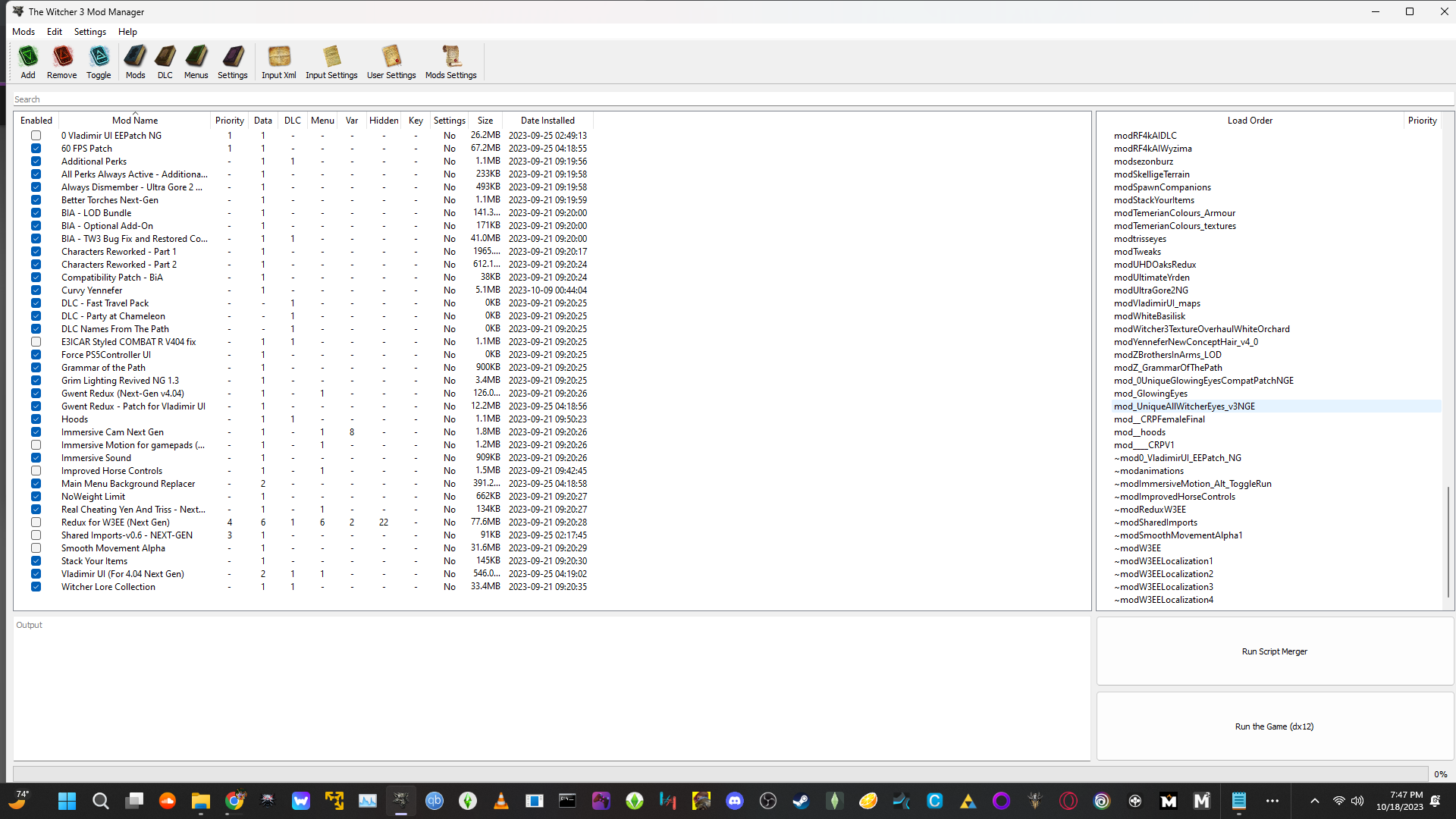Viewport: 1456px width, 819px height.
Task: Sort by Date Installed column header
Action: click(x=548, y=121)
